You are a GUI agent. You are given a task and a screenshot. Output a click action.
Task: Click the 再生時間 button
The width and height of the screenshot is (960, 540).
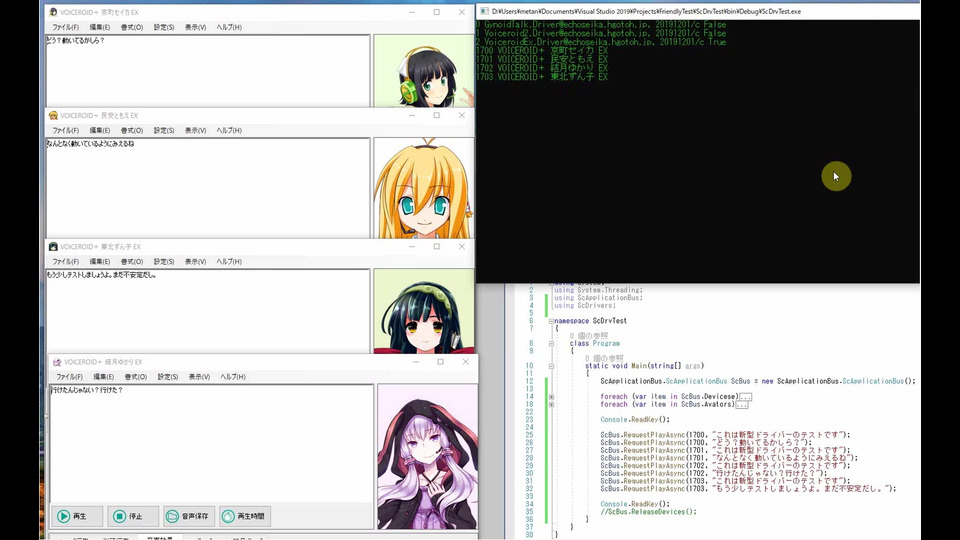tap(245, 516)
